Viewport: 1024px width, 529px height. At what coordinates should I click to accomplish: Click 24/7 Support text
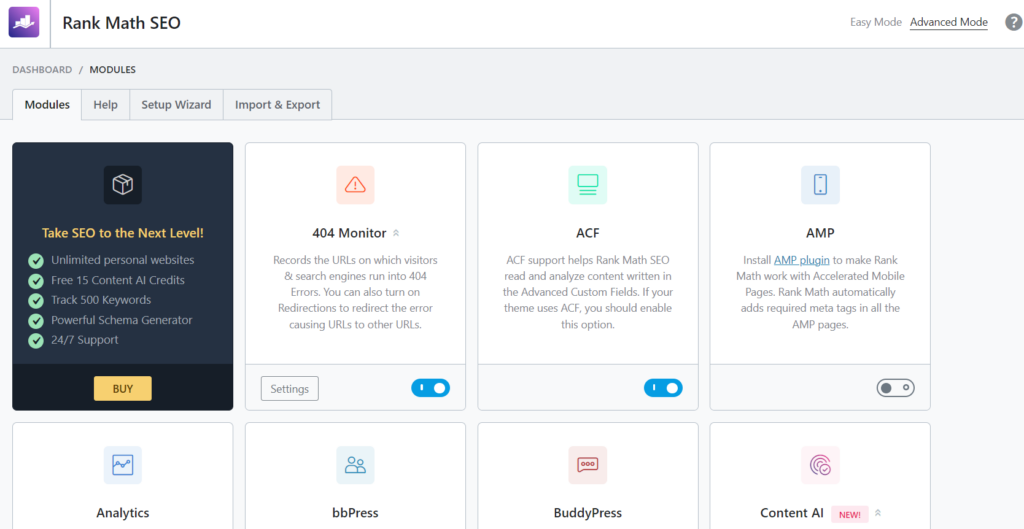(85, 340)
